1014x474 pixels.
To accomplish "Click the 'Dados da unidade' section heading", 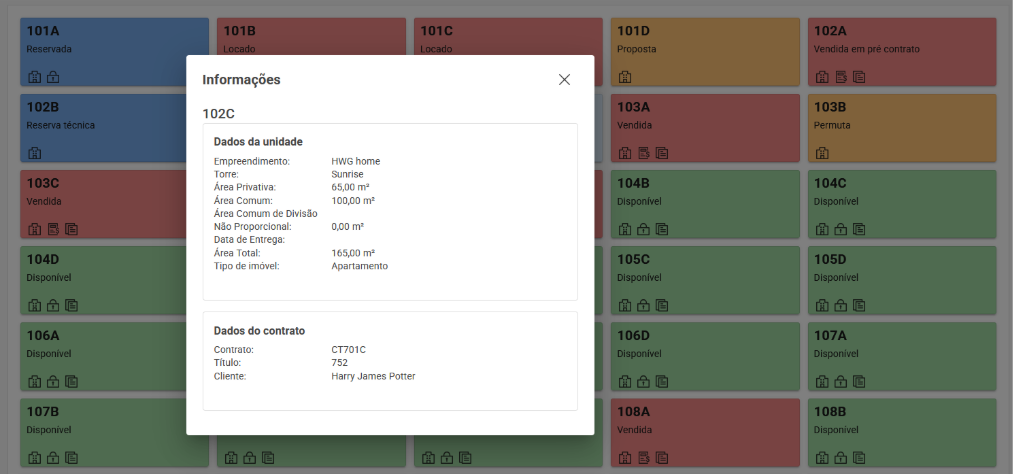I will click(258, 142).
